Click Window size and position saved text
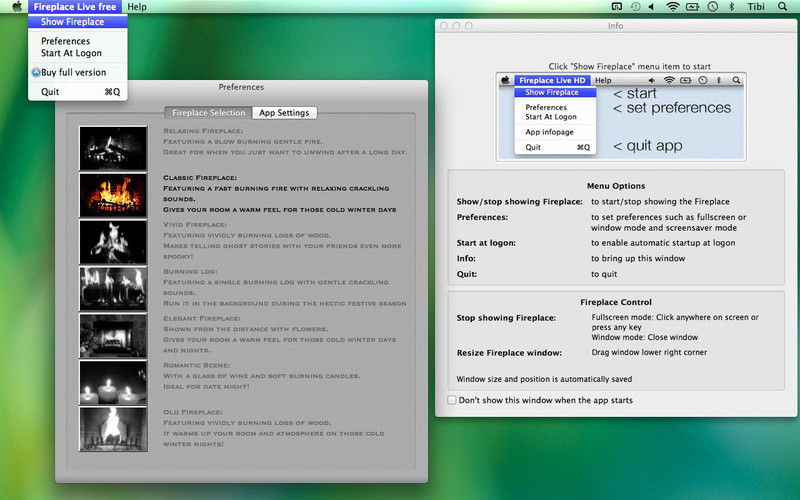The width and height of the screenshot is (800, 500). click(544, 379)
